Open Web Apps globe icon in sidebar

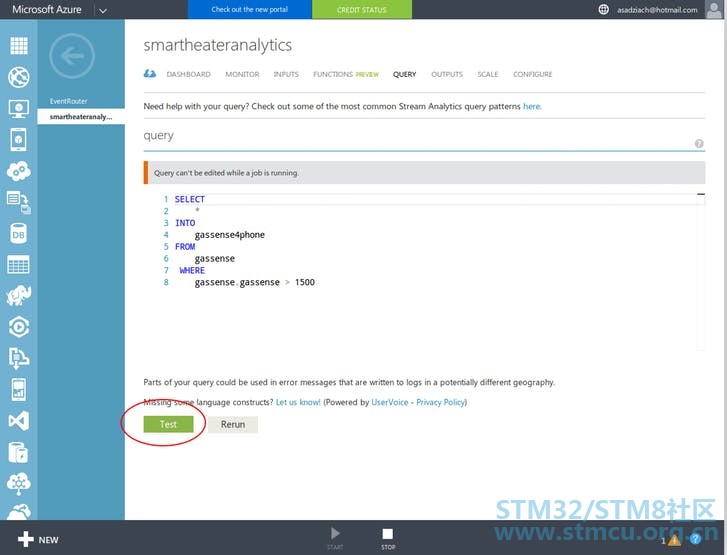(x=18, y=77)
